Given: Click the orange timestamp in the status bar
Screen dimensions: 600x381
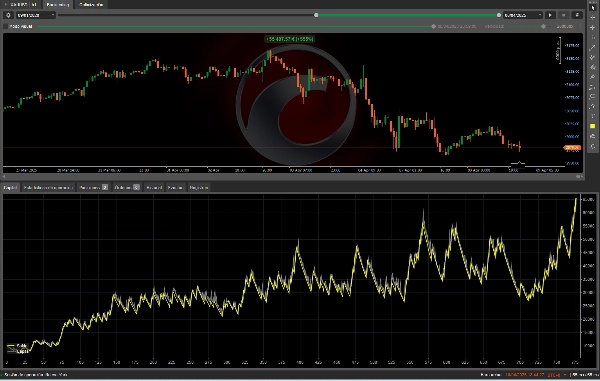Looking at the screenshot, I should coord(525,375).
